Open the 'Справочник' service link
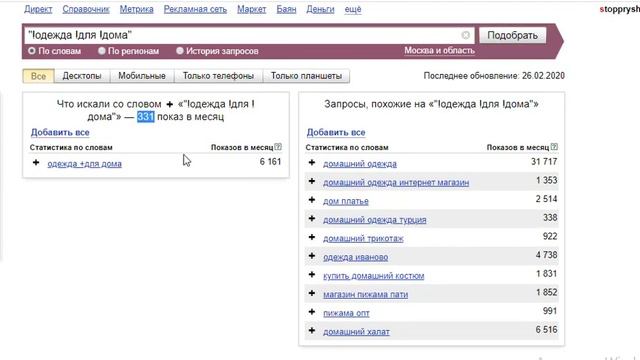The height and width of the screenshot is (360, 640). tap(86, 9)
